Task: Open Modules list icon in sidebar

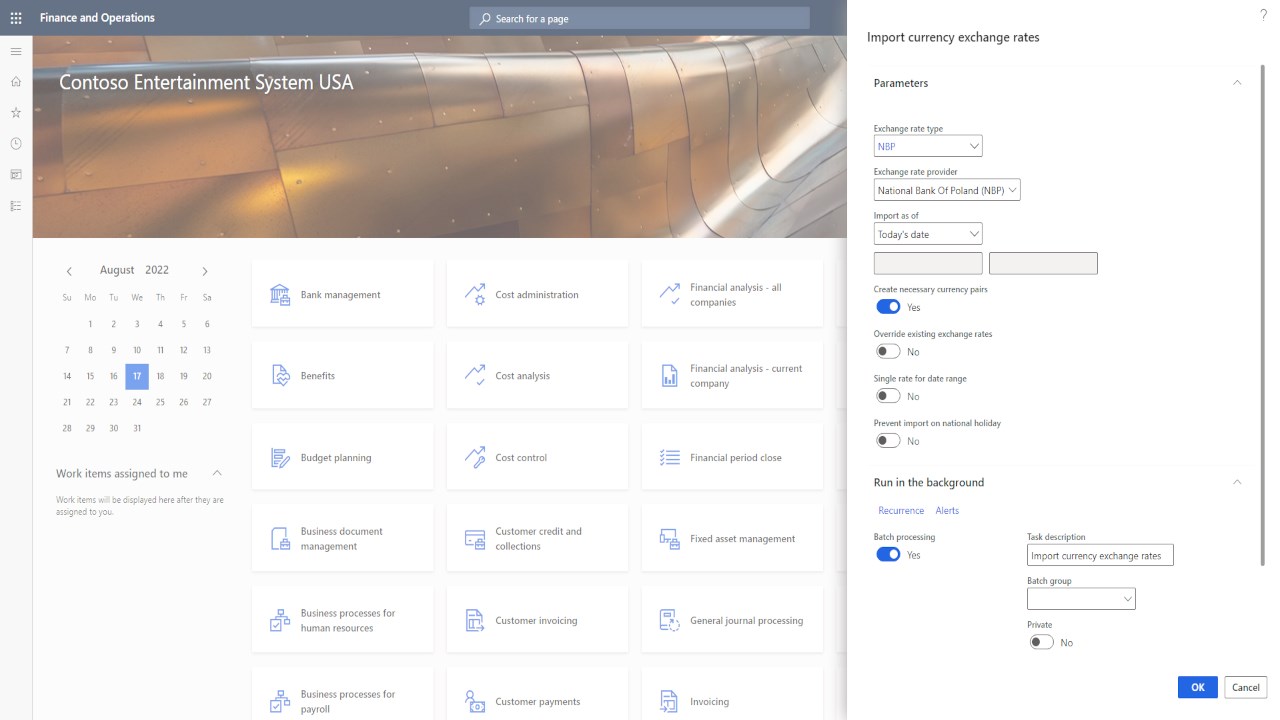Action: tap(16, 206)
